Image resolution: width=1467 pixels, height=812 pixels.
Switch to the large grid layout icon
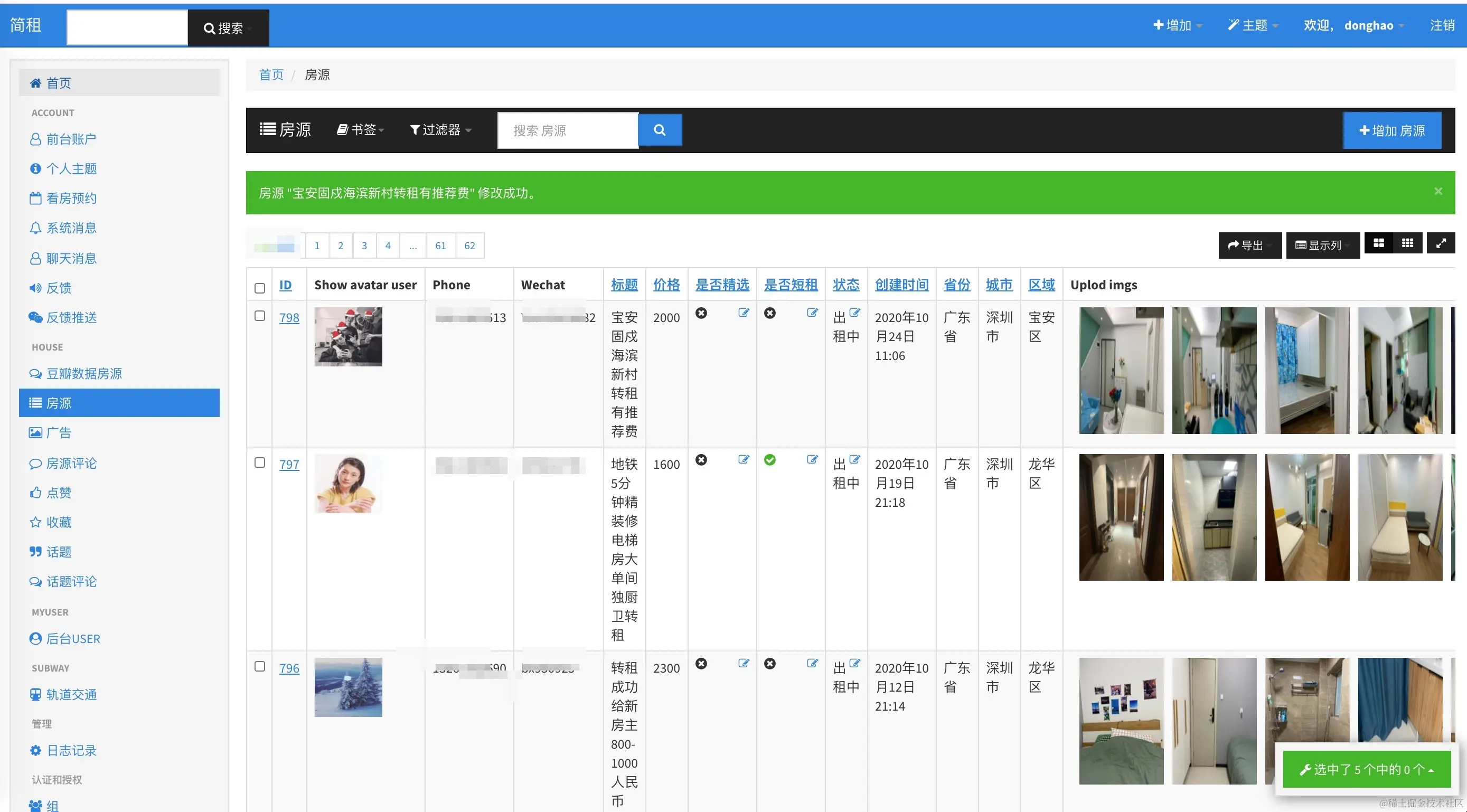[x=1379, y=244]
